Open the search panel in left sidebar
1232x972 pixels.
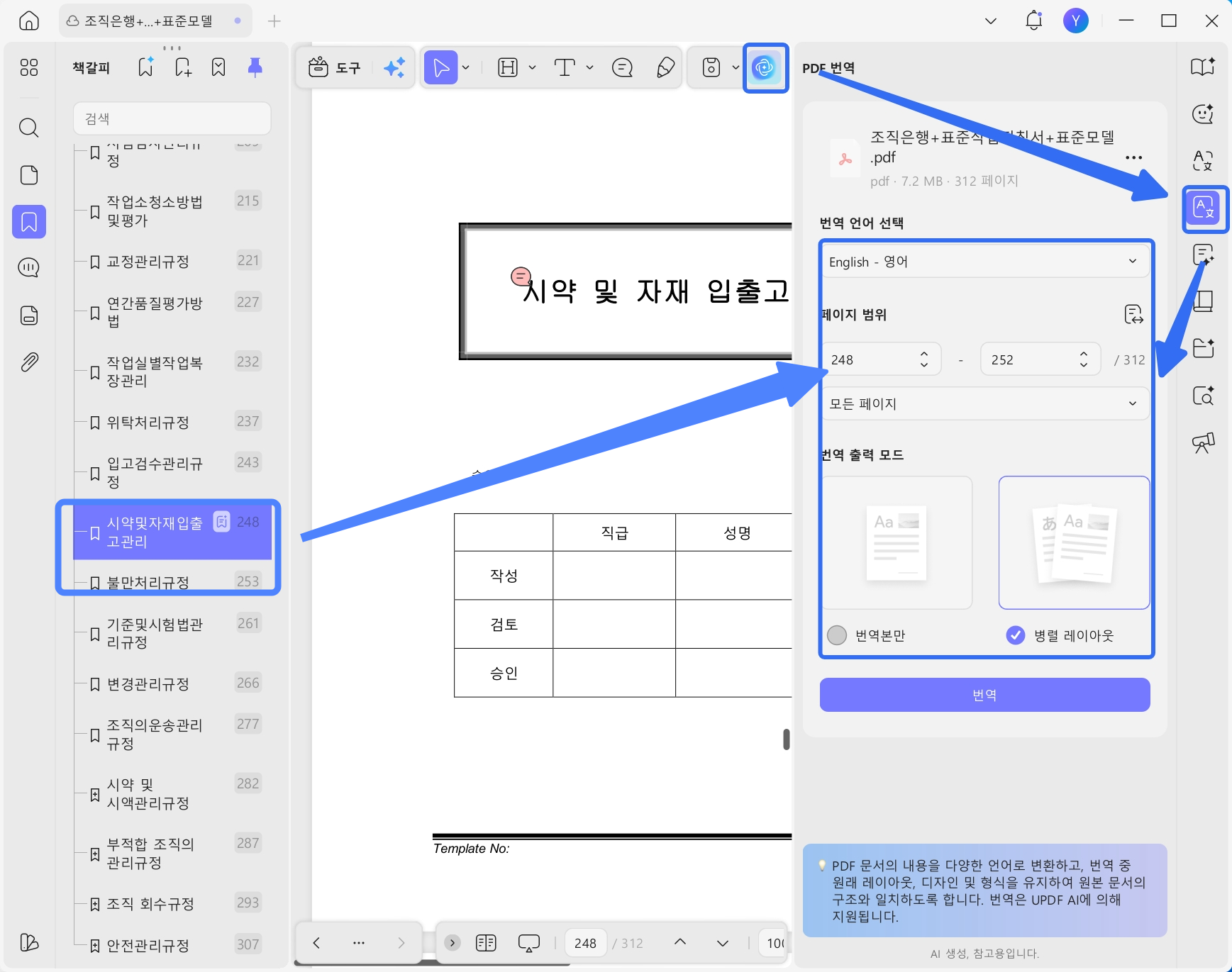29,128
